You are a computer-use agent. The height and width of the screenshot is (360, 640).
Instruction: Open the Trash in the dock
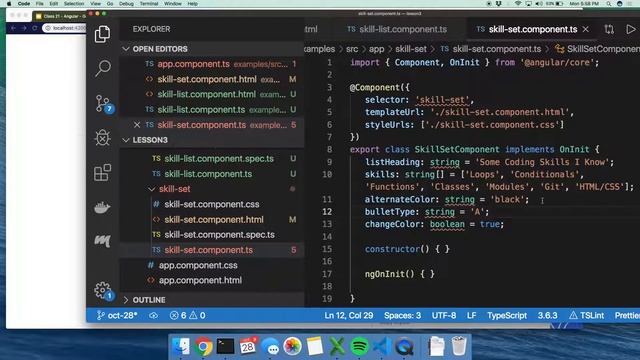tap(459, 346)
